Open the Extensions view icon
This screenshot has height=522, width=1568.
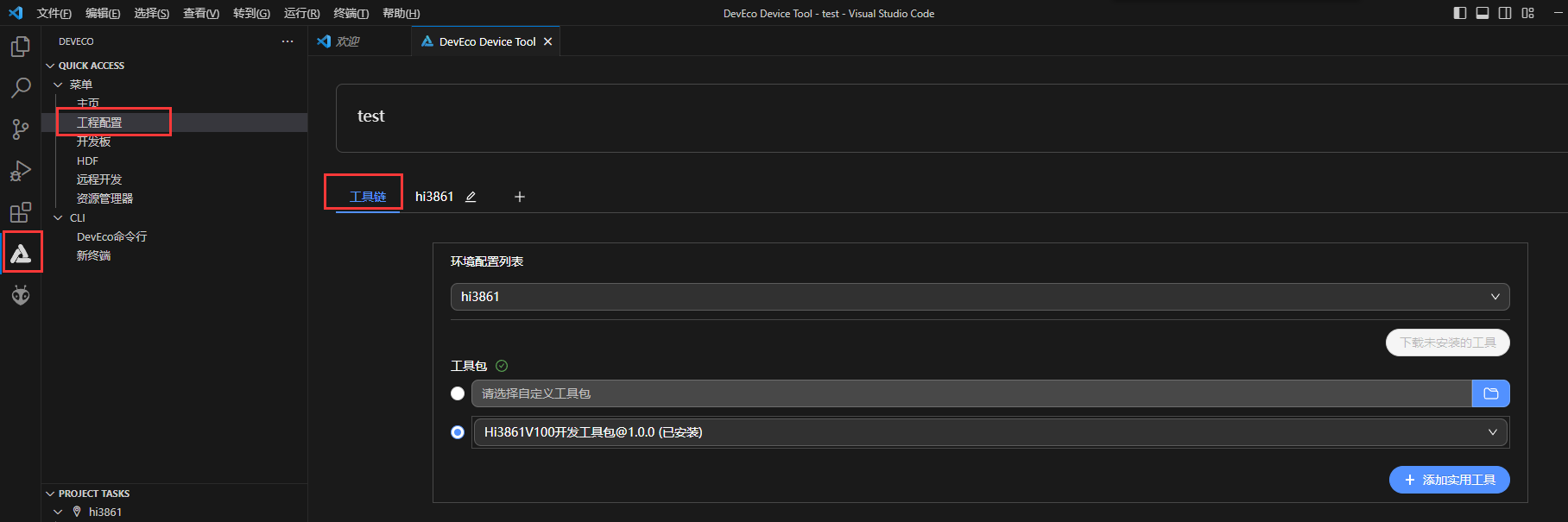[x=21, y=212]
